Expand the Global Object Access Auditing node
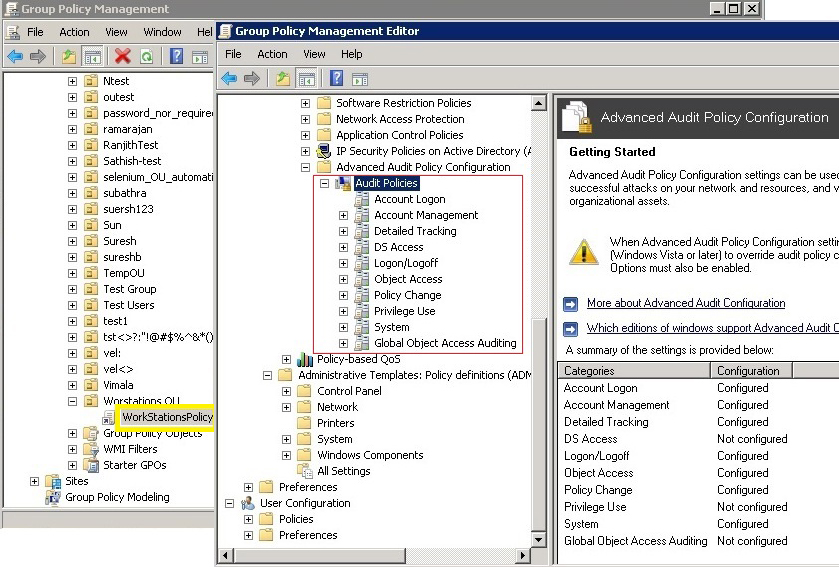Screen dimensions: 839x567 coord(343,343)
